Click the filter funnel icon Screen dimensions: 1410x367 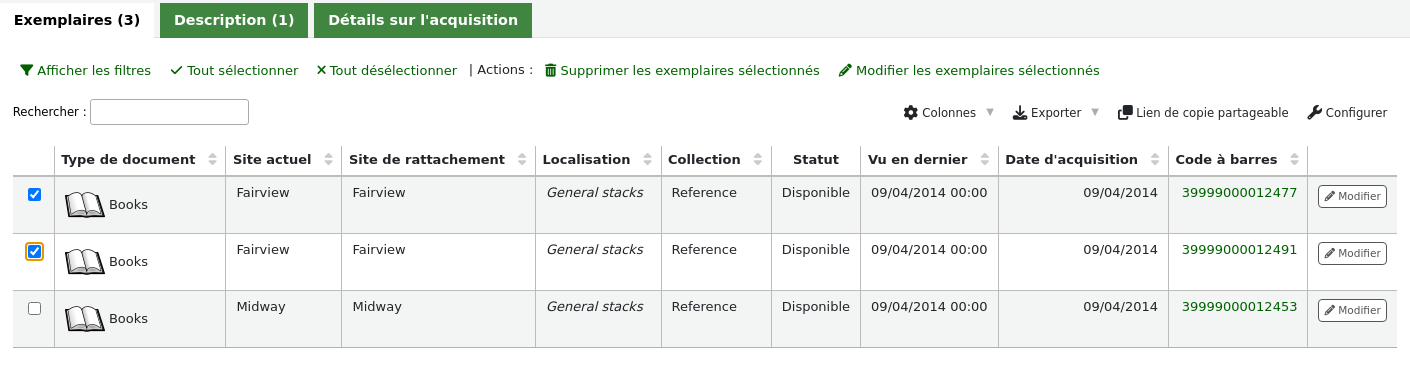click(27, 71)
